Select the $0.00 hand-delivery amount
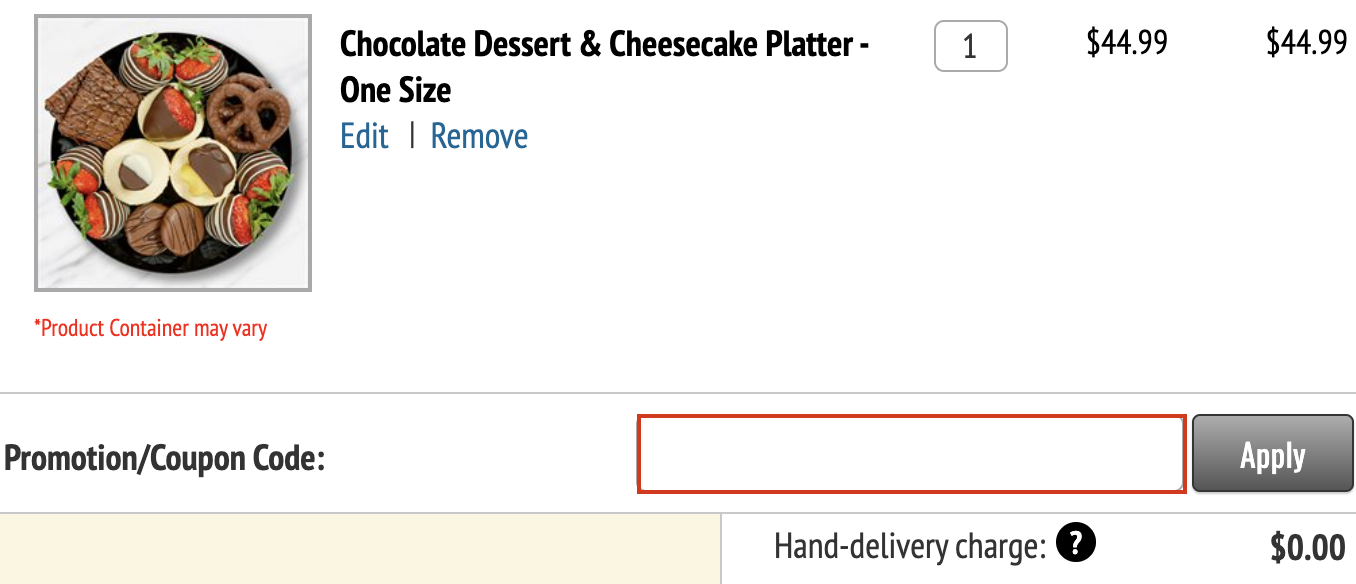Viewport: 1356px width, 584px height. pyautogui.click(x=1307, y=548)
